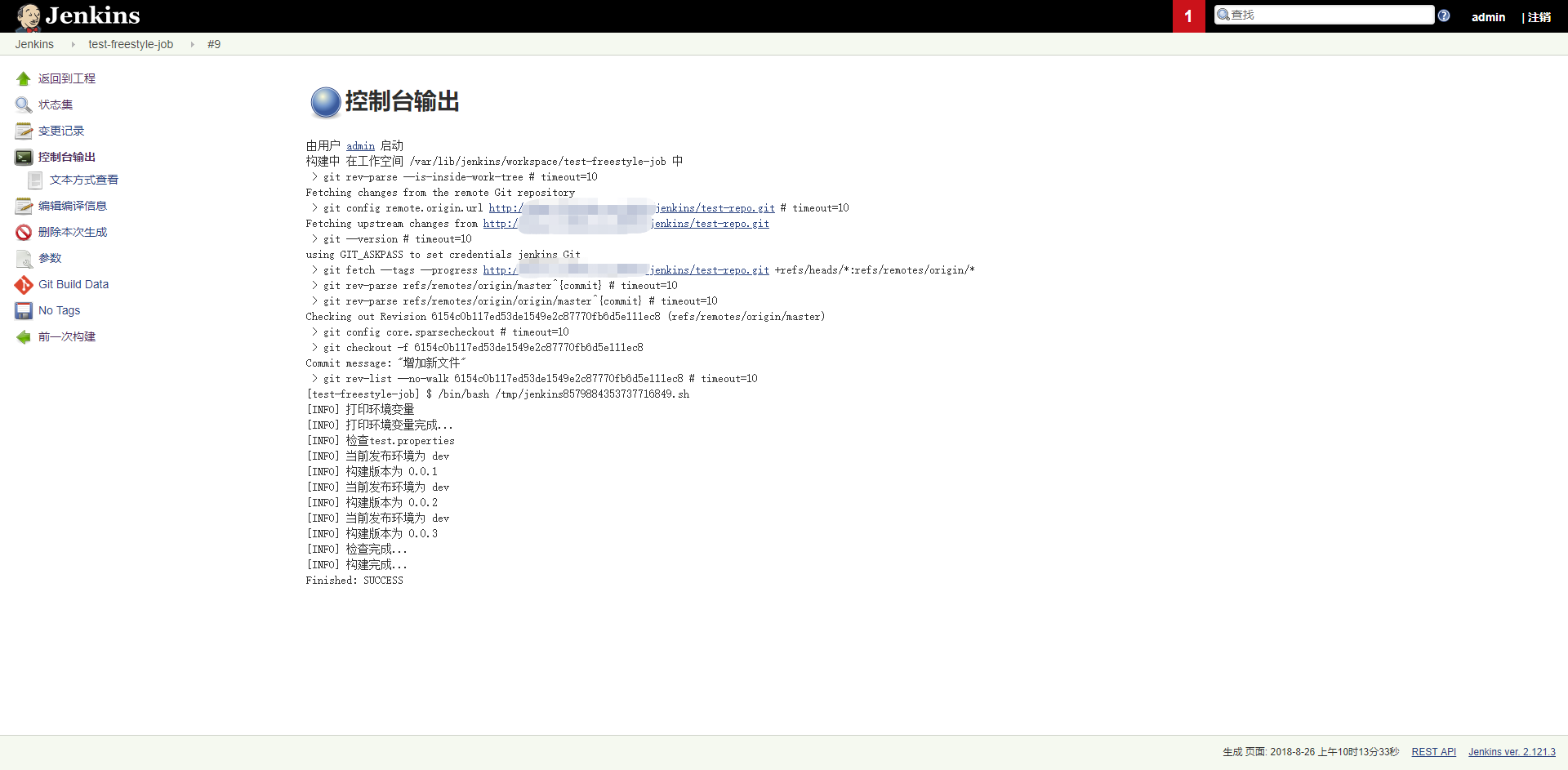Click the green up arrow back-to-project icon
1568x770 pixels.
pos(23,78)
